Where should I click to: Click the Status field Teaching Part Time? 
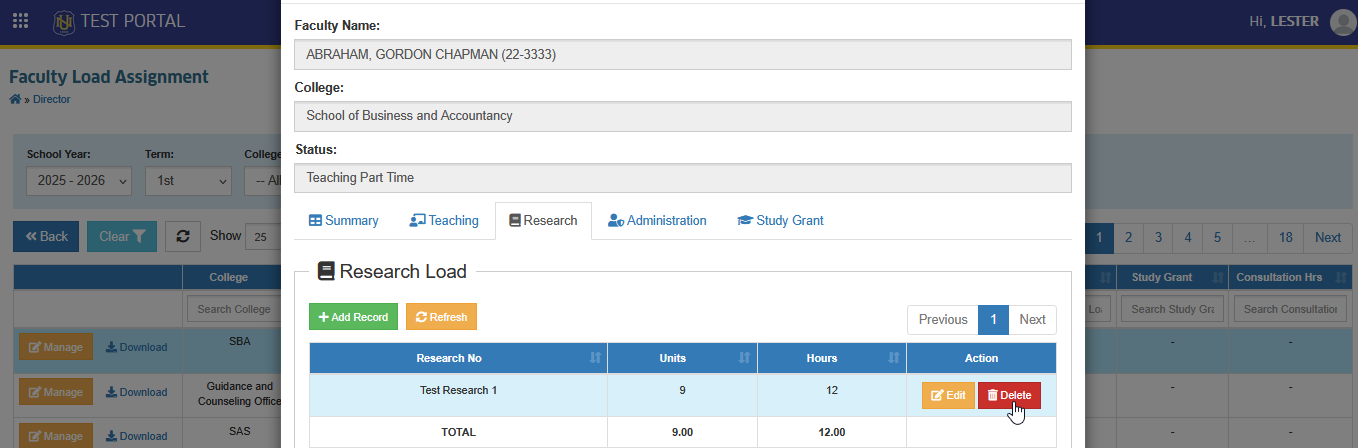tap(683, 178)
